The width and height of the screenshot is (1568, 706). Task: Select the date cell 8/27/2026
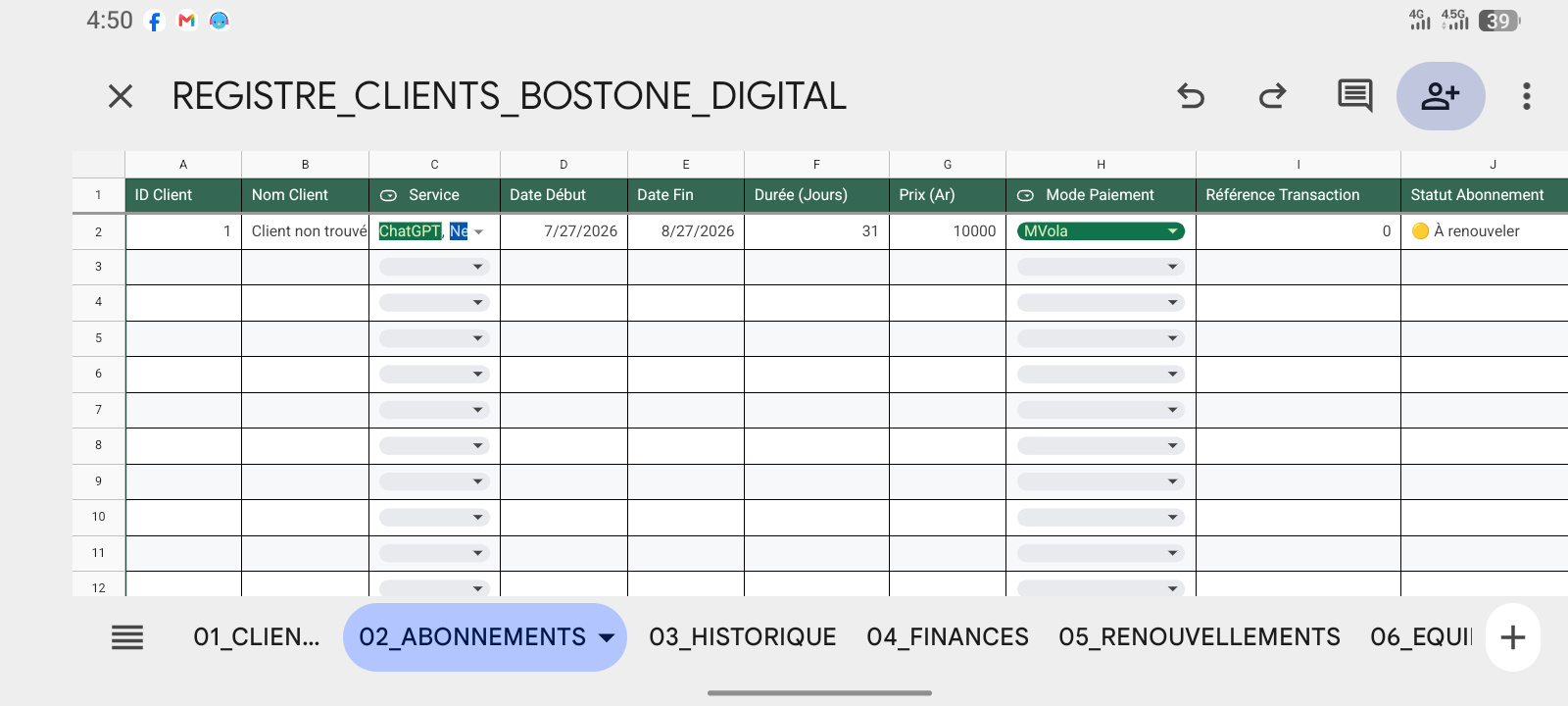[x=686, y=231]
